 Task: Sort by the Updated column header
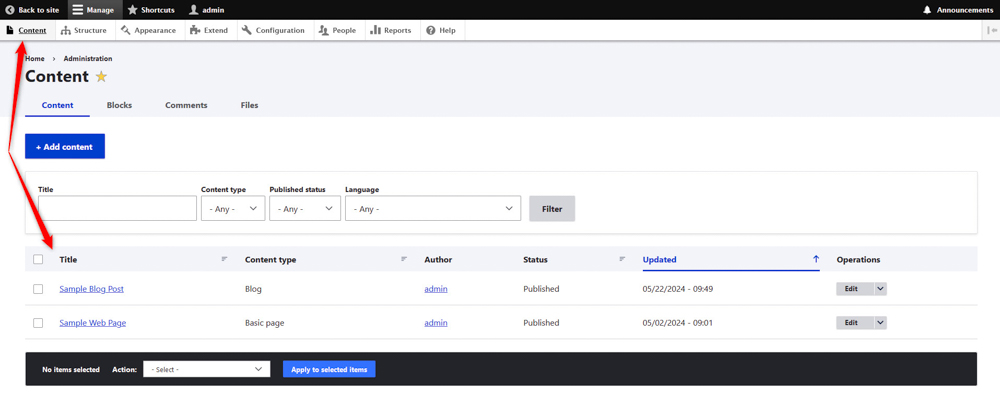pyautogui.click(x=659, y=259)
